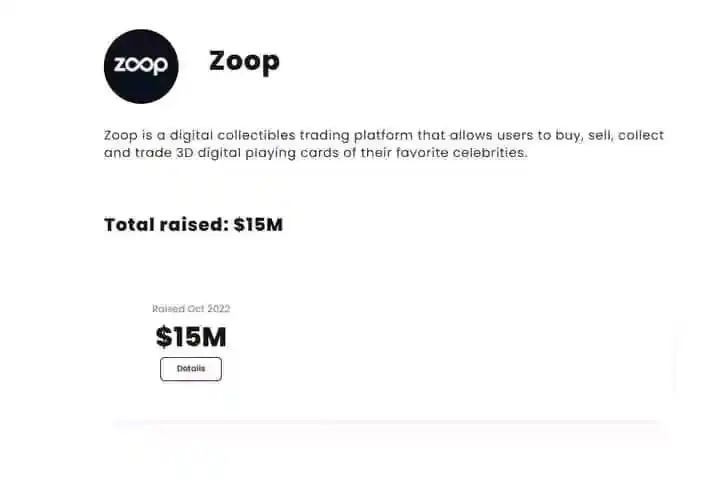Screen dimensions: 720x490
Task: Click the large $15M funding amount
Action: point(191,337)
